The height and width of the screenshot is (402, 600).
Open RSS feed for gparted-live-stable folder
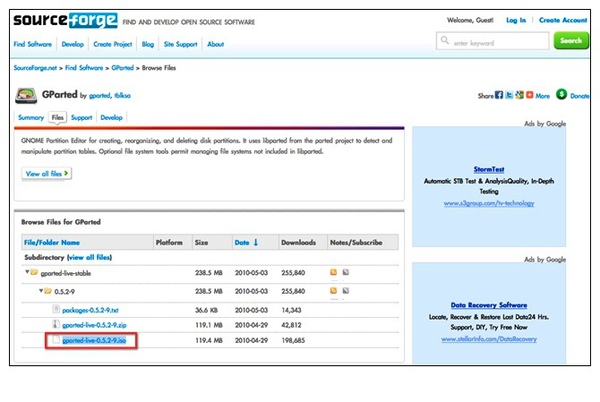[x=333, y=272]
